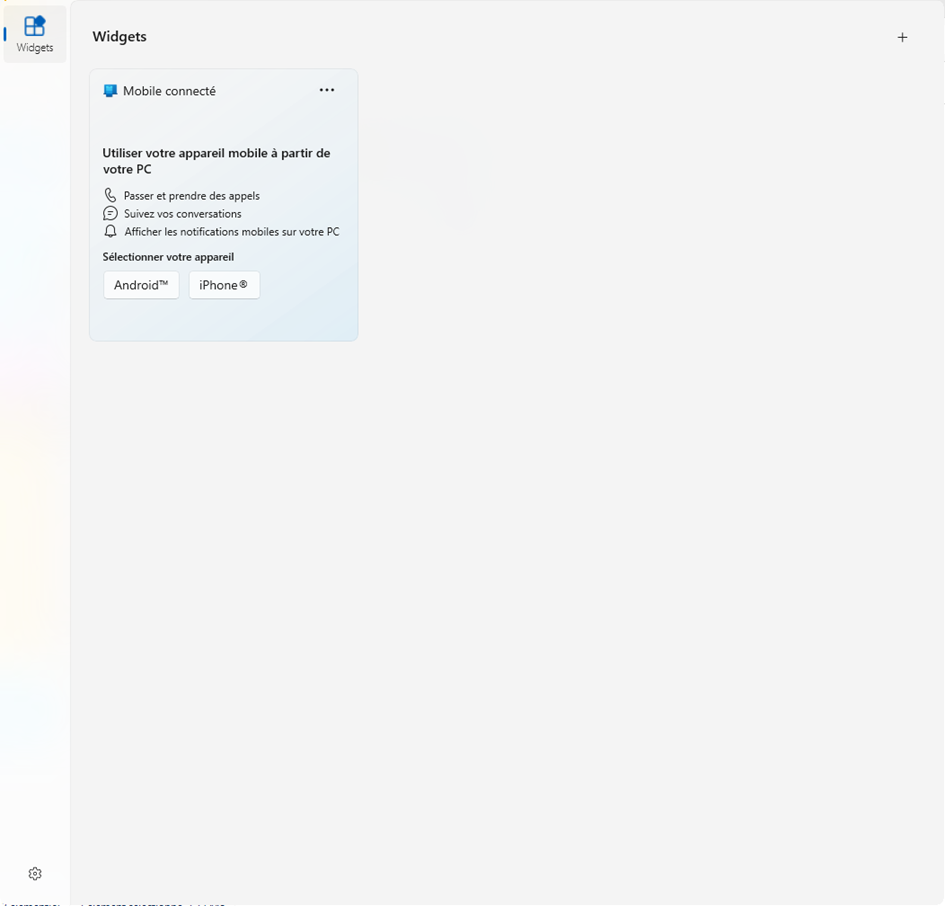The width and height of the screenshot is (945, 906).
Task: Open the 'Mobile connecté' widget title
Action: (170, 90)
